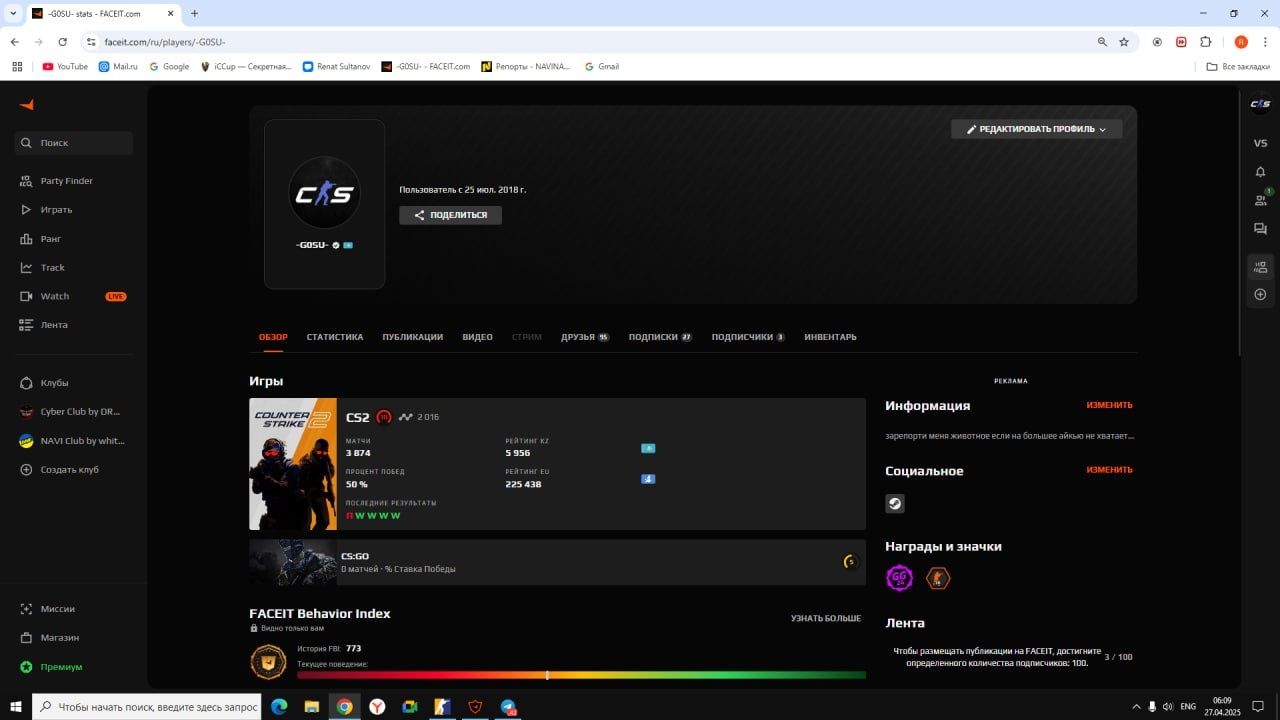This screenshot has width=1280, height=720.
Task: Click the sidebar Поиск search field
Action: (x=74, y=143)
